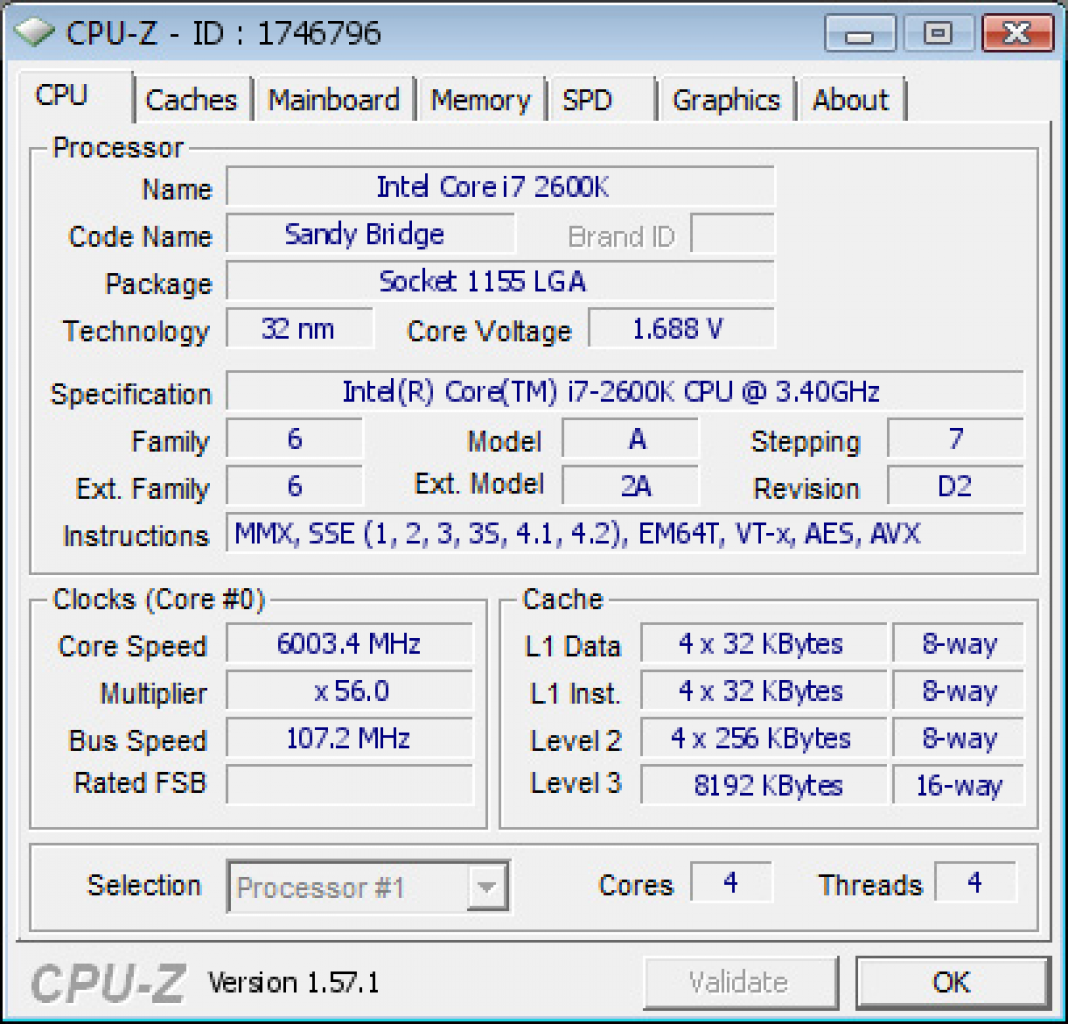Minimize the CPU-Z window
This screenshot has width=1068, height=1024.
tap(860, 33)
